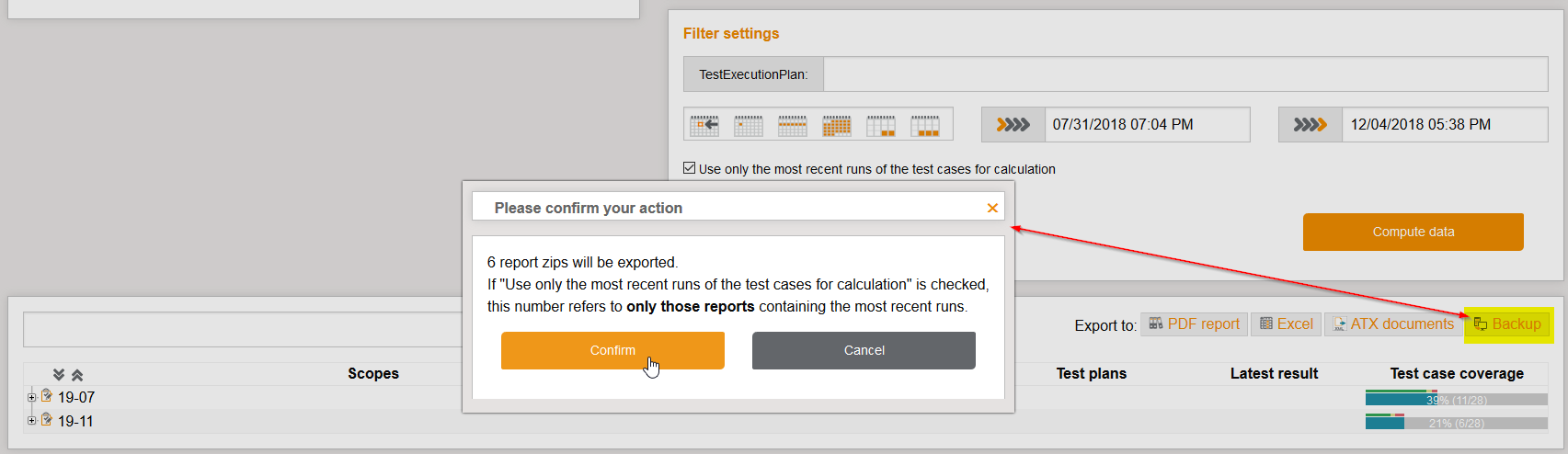This screenshot has height=454, width=1568.
Task: Toggle 'Use only the most recent runs' checkbox
Action: 689,168
